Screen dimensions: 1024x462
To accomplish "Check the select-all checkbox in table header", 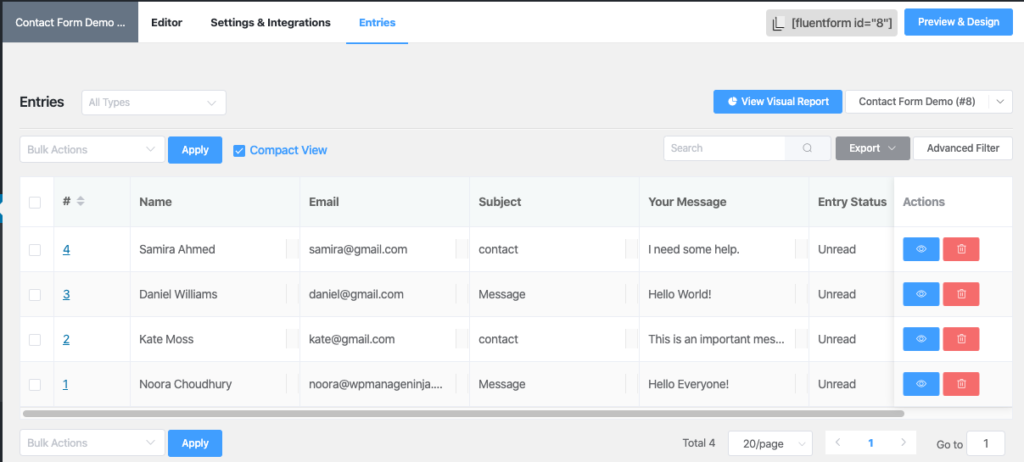I will coord(35,202).
